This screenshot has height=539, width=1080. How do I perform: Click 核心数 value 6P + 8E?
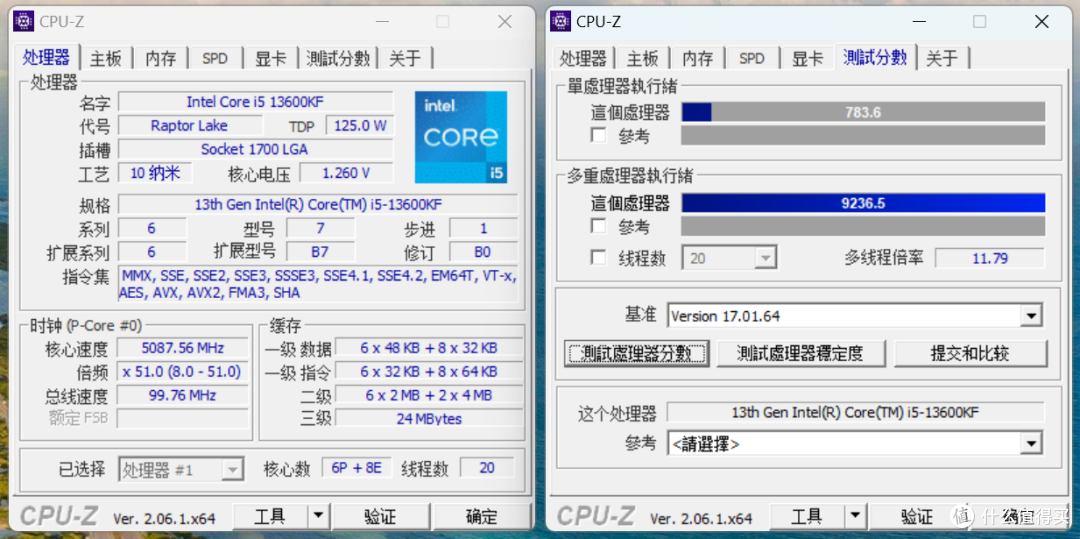(357, 468)
